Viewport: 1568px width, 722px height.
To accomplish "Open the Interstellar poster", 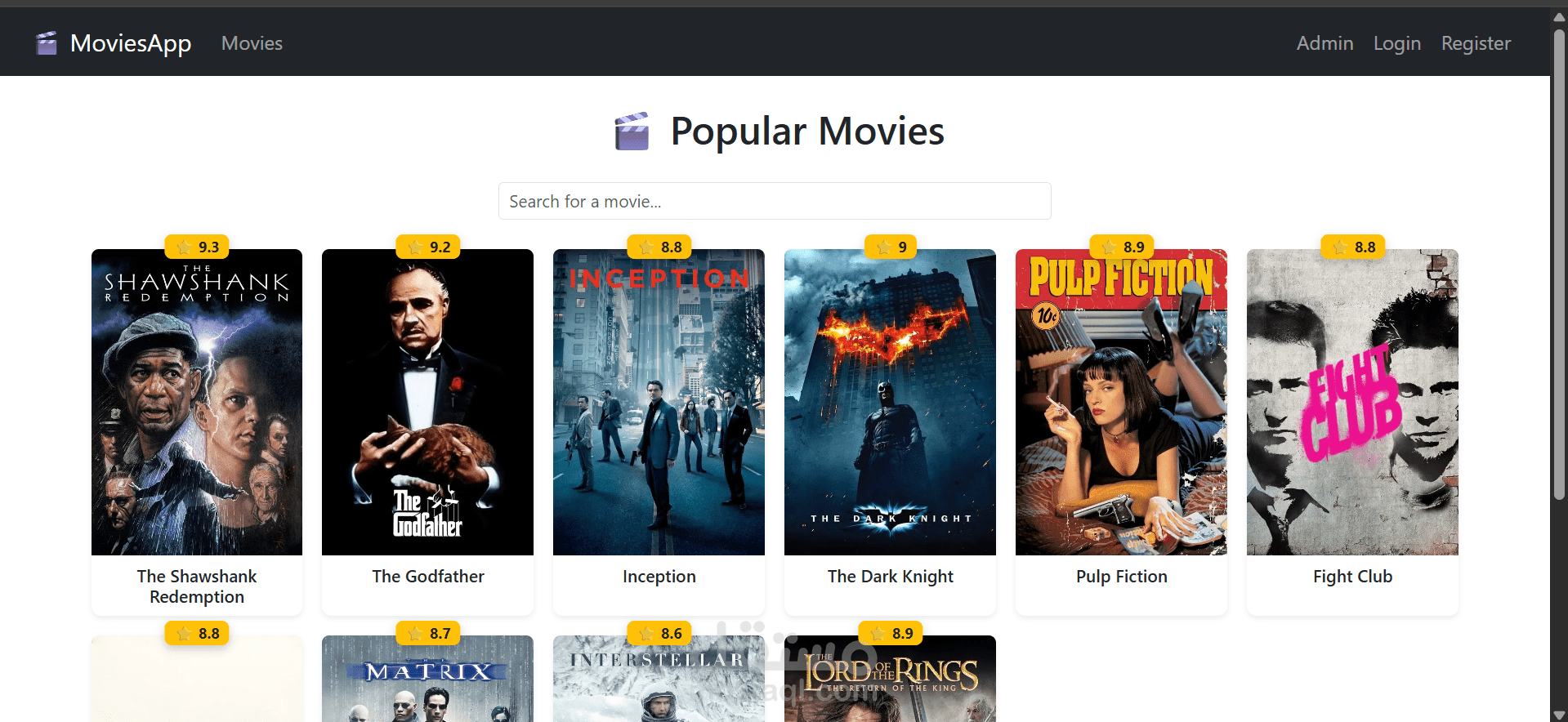I will pyautogui.click(x=659, y=679).
